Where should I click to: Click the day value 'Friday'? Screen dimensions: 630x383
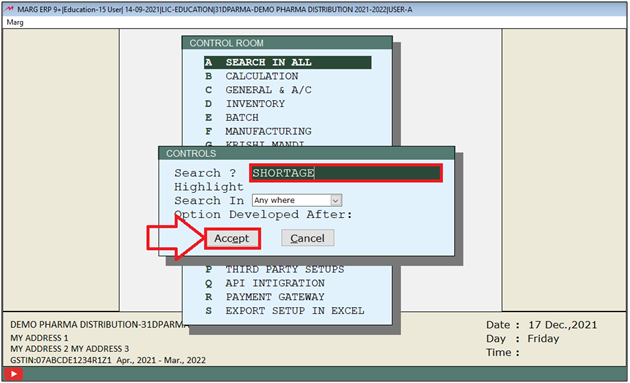pyautogui.click(x=543, y=338)
